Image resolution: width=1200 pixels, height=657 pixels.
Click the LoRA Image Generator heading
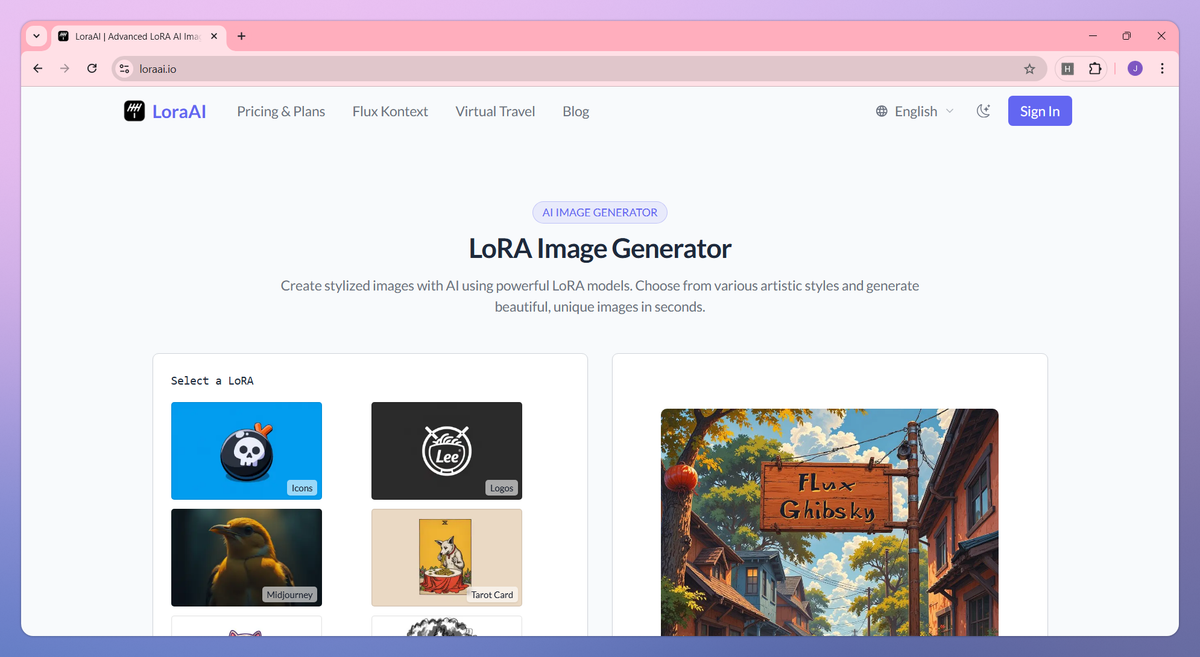(600, 248)
